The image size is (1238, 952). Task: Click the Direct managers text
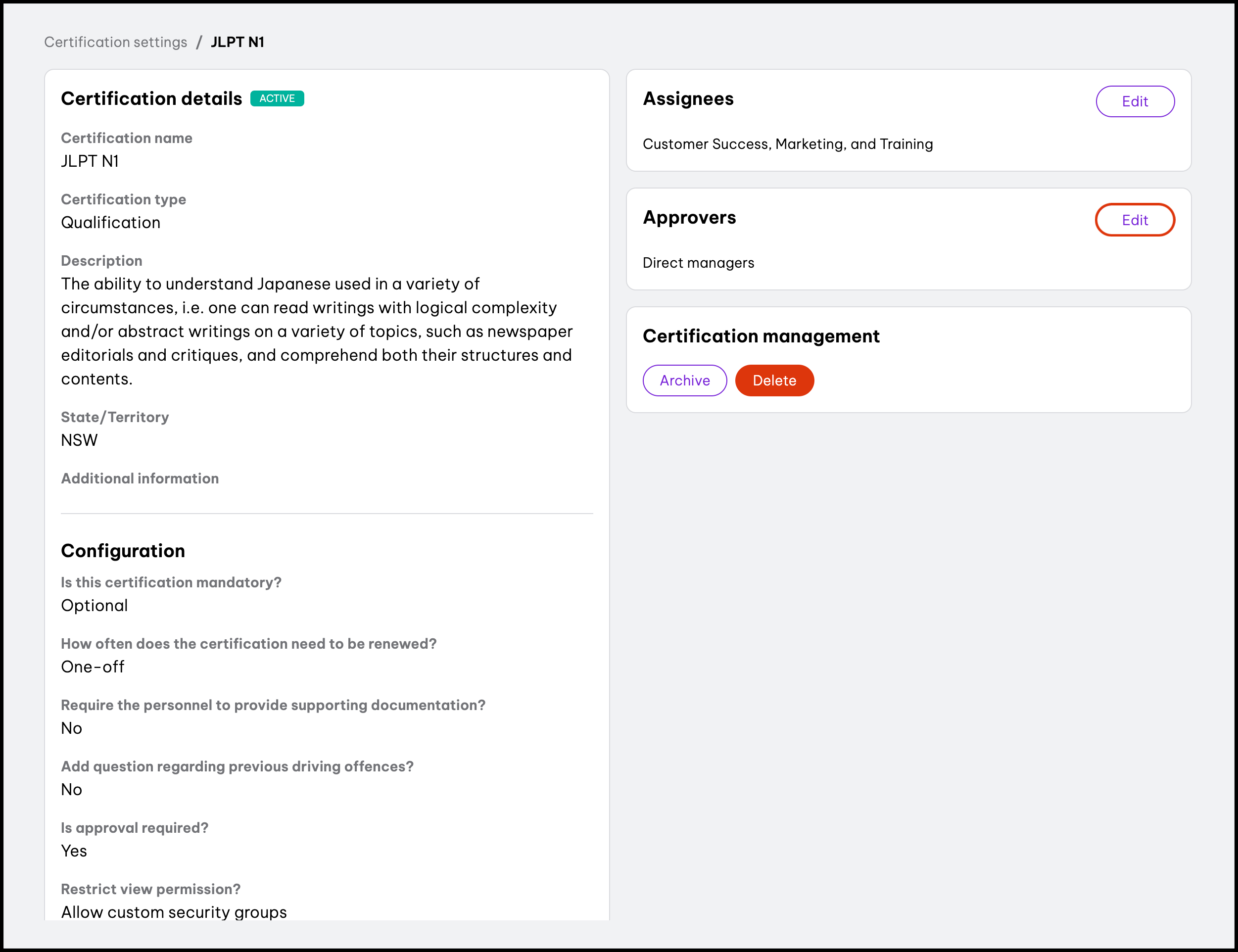pos(698,263)
